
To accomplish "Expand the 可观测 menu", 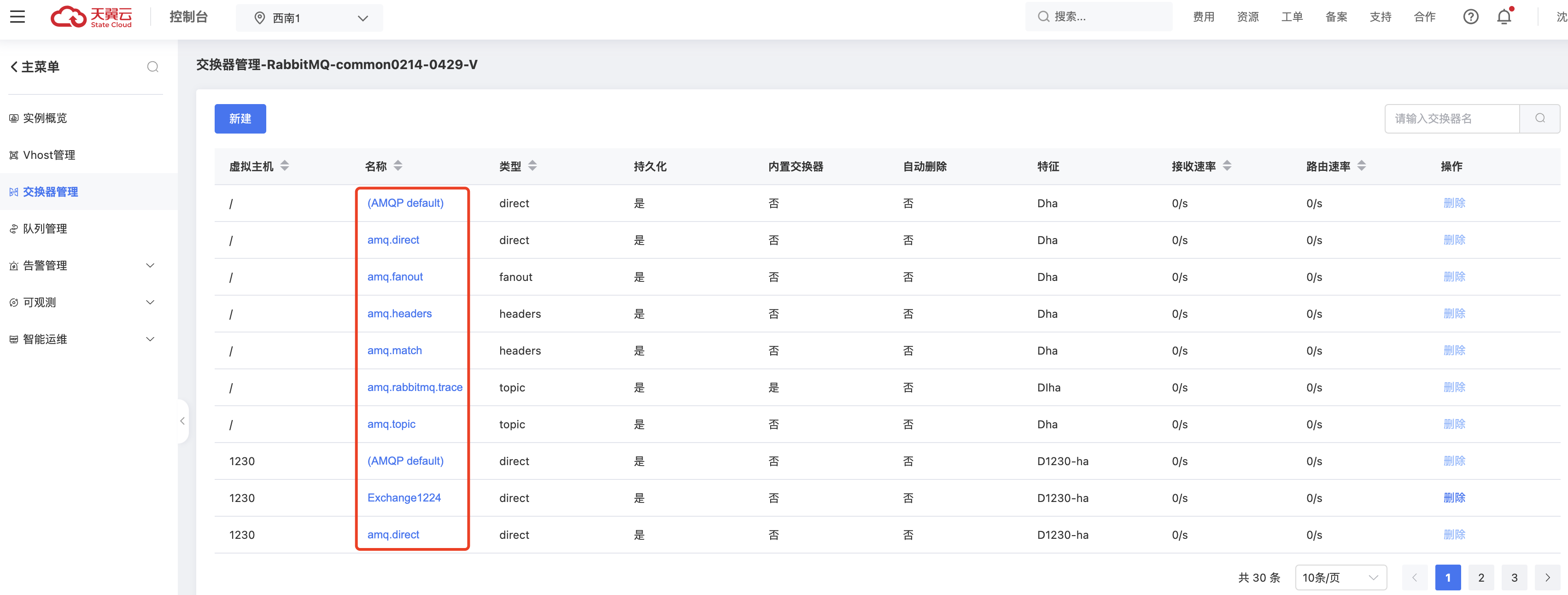I will pyautogui.click(x=150, y=302).
